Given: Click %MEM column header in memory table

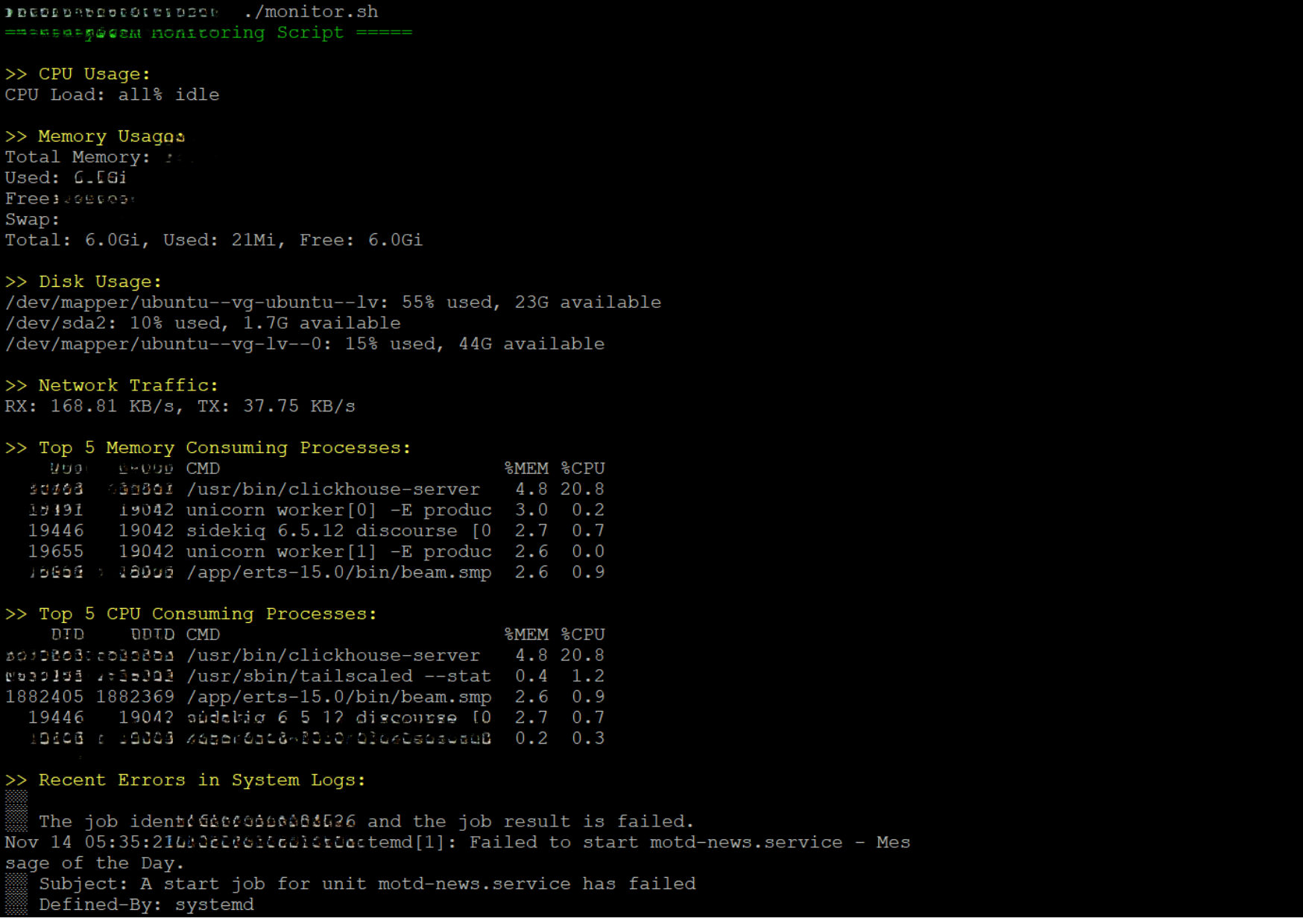Looking at the screenshot, I should 526,469.
